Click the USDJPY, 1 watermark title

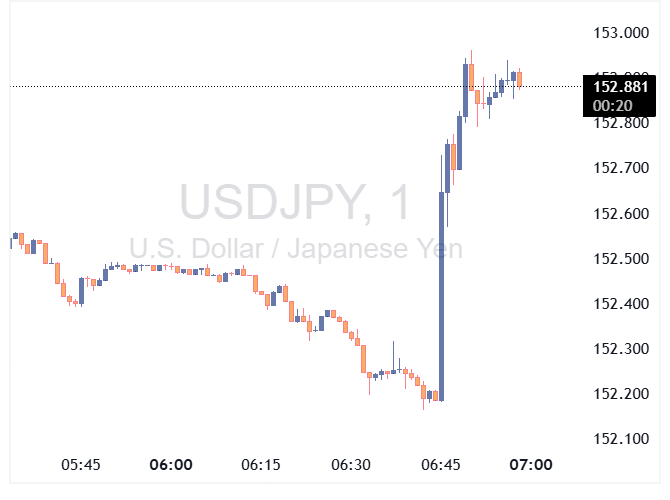(x=295, y=204)
